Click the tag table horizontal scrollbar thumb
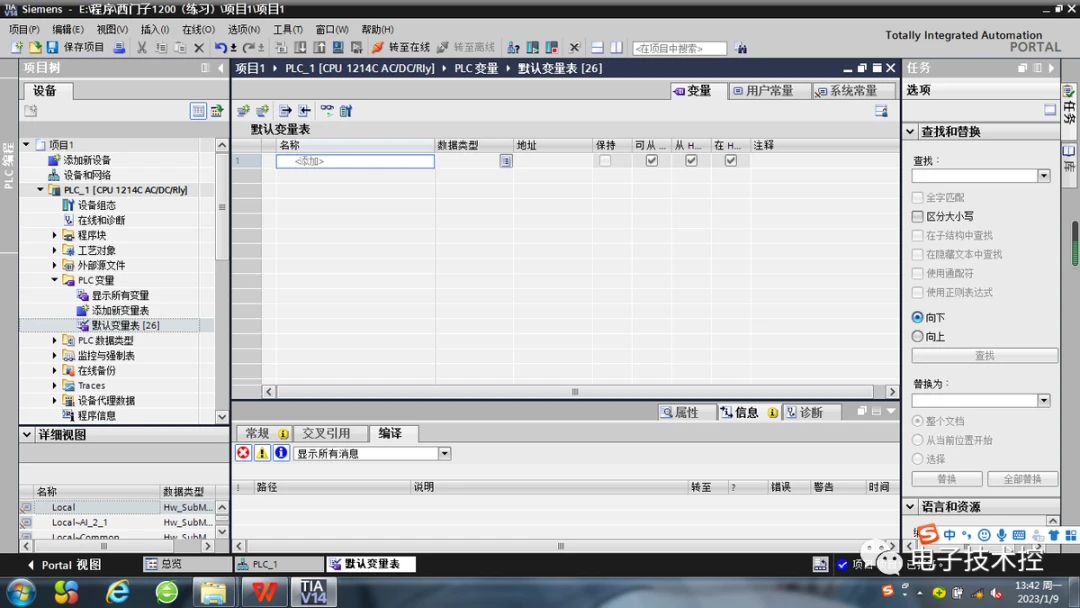Screen dimensions: 1080x608 coord(575,392)
